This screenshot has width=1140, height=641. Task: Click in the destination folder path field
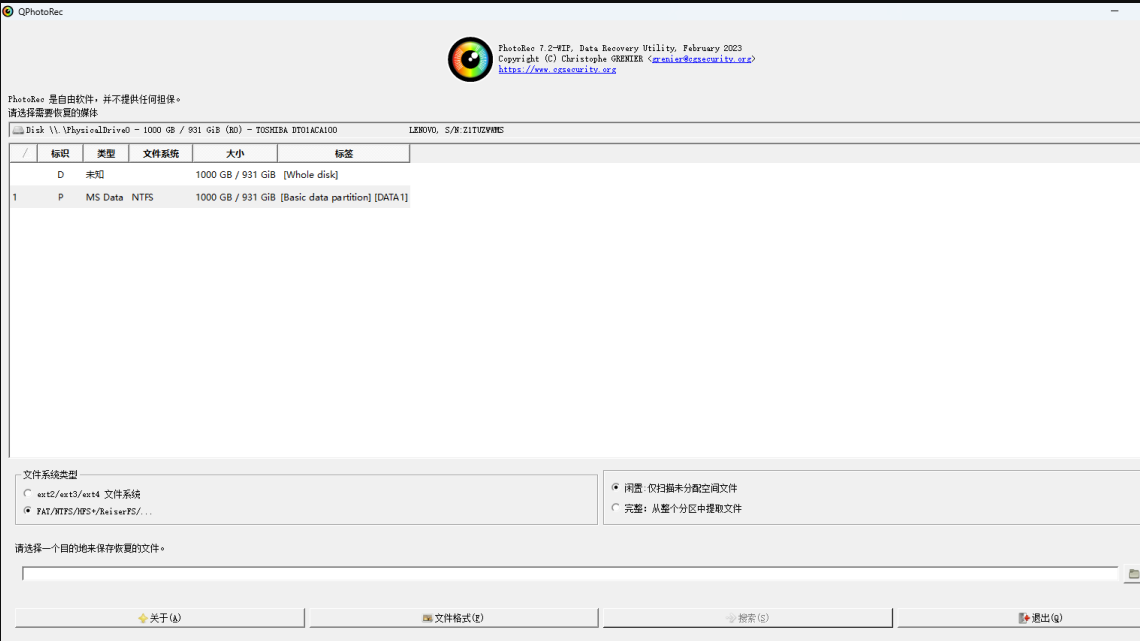(x=570, y=574)
